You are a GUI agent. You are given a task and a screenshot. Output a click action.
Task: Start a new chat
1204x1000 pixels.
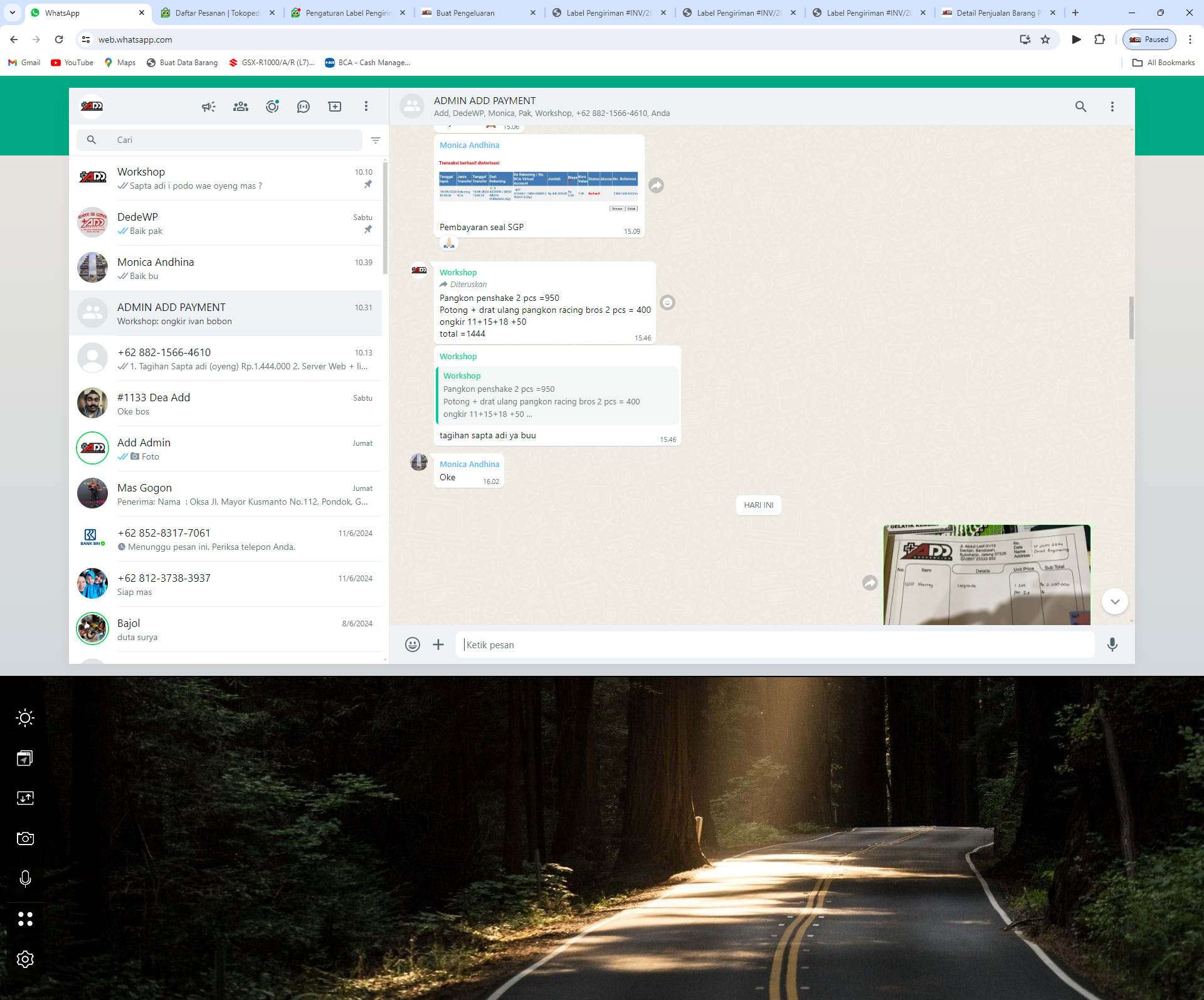click(335, 107)
